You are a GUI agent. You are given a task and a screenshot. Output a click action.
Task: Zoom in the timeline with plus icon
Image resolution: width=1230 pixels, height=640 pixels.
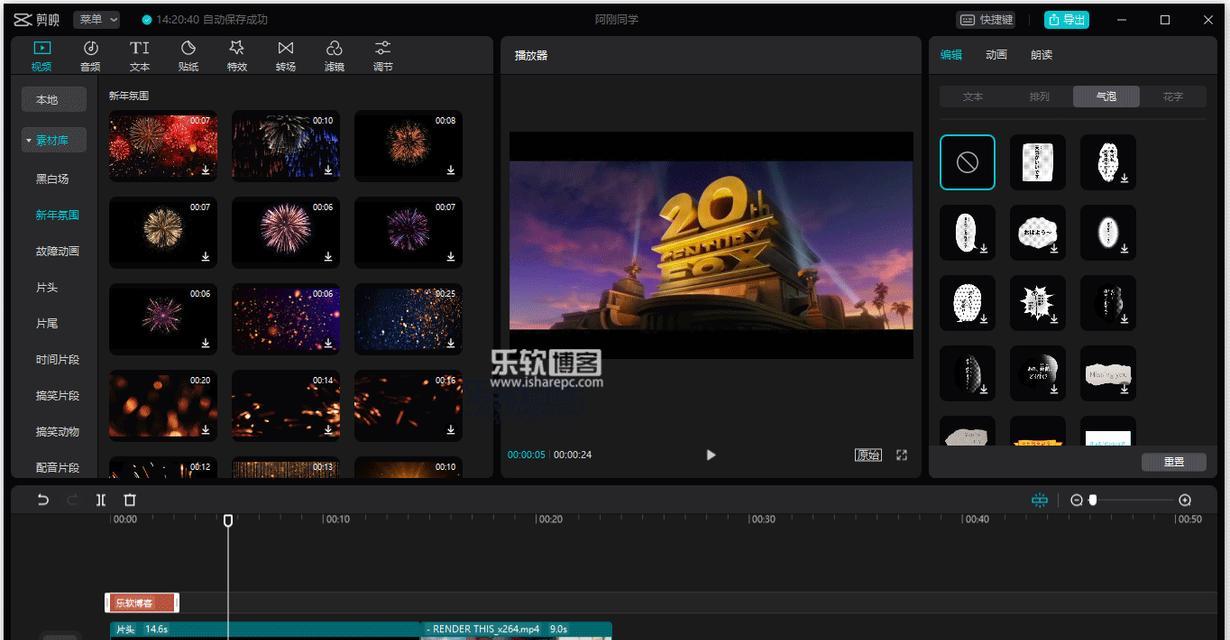coord(1185,500)
